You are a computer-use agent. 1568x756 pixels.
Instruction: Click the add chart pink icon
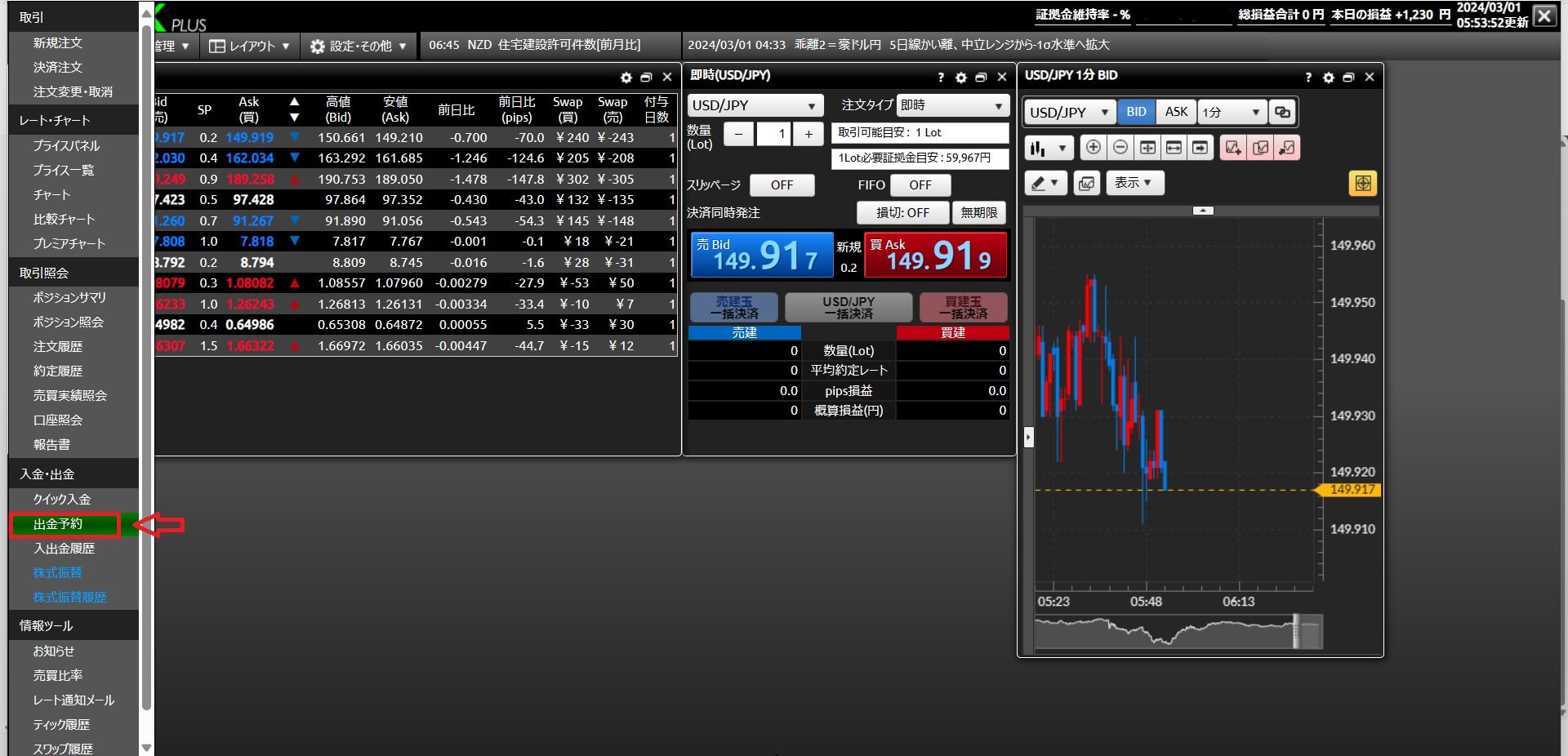1233,148
